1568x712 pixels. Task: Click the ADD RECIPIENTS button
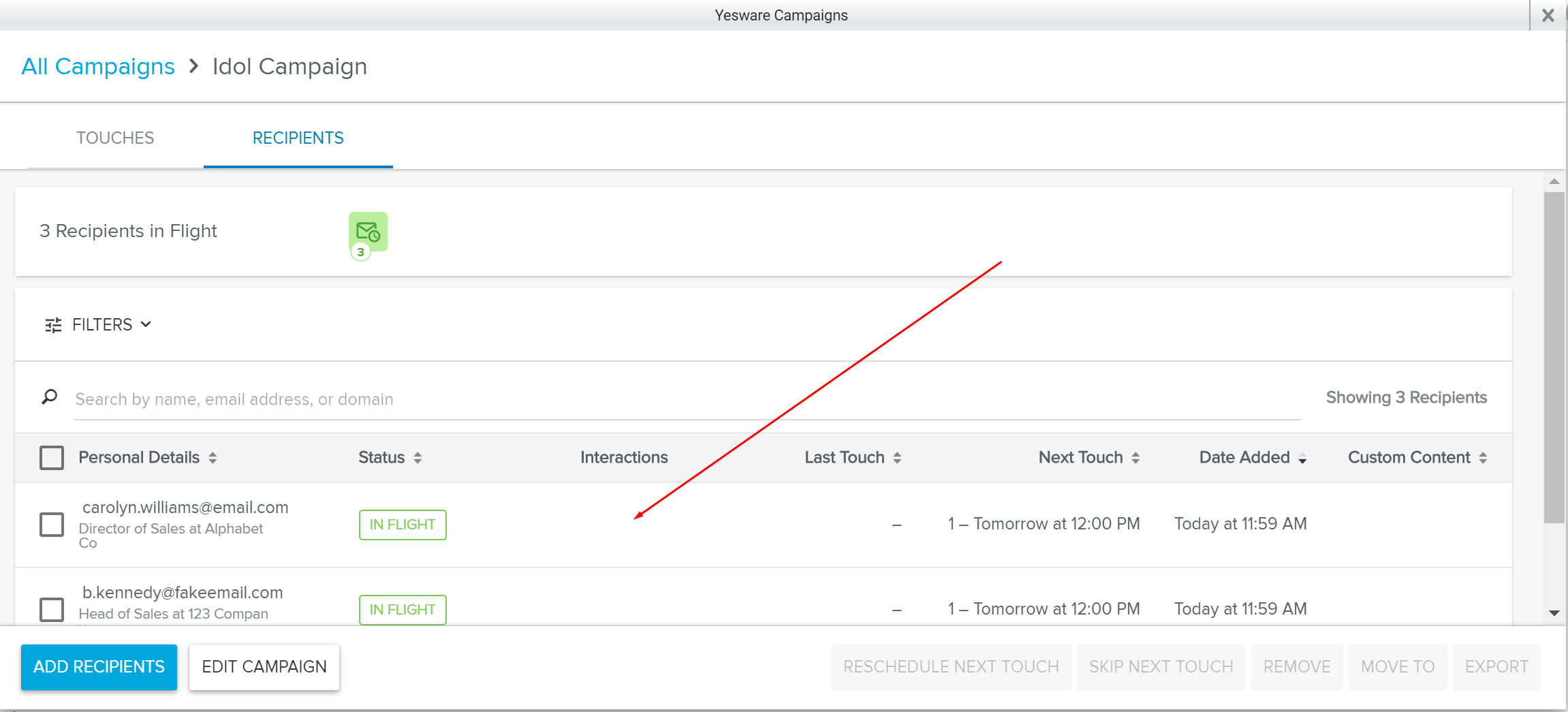(x=99, y=667)
